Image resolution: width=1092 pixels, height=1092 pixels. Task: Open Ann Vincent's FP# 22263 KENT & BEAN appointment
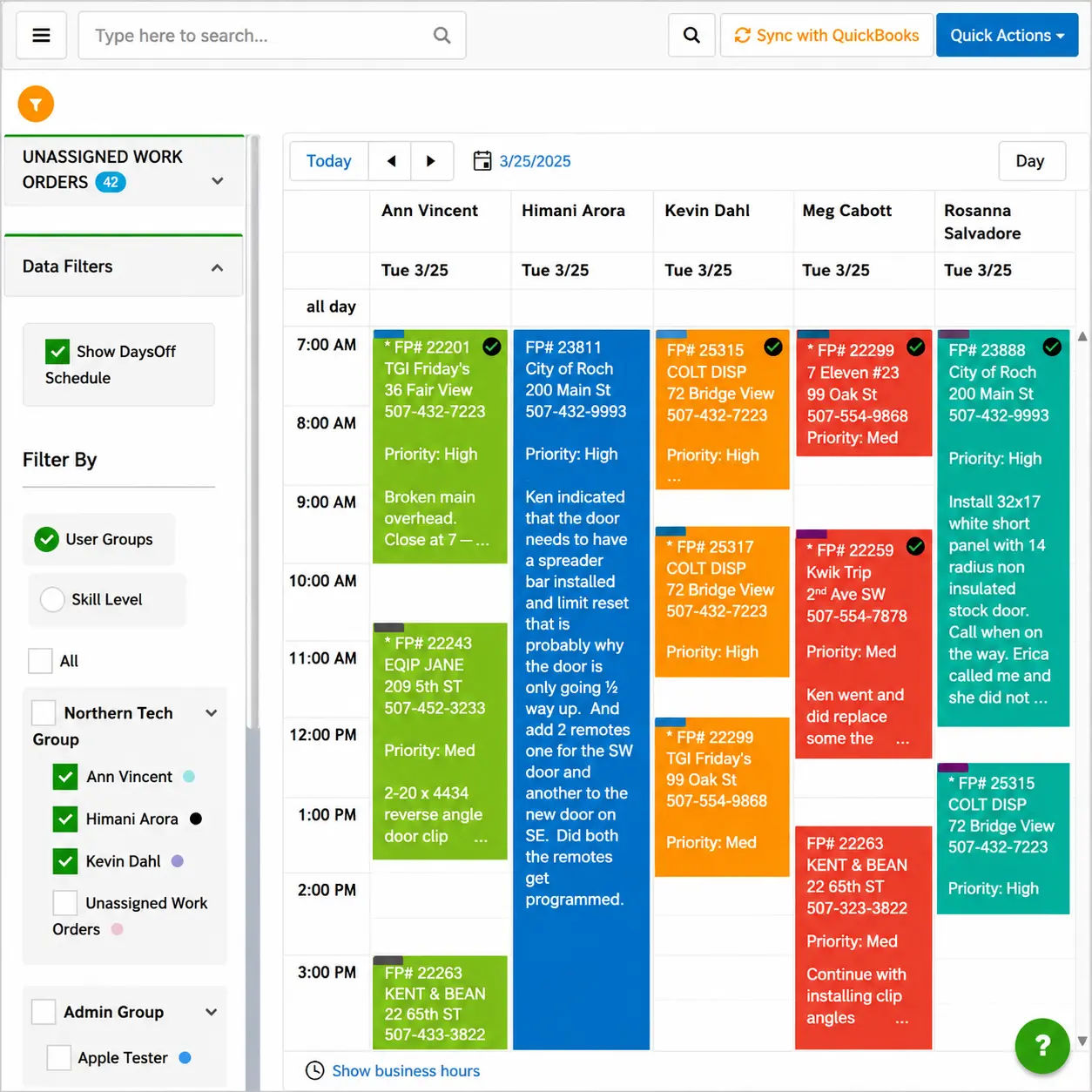coord(440,1002)
